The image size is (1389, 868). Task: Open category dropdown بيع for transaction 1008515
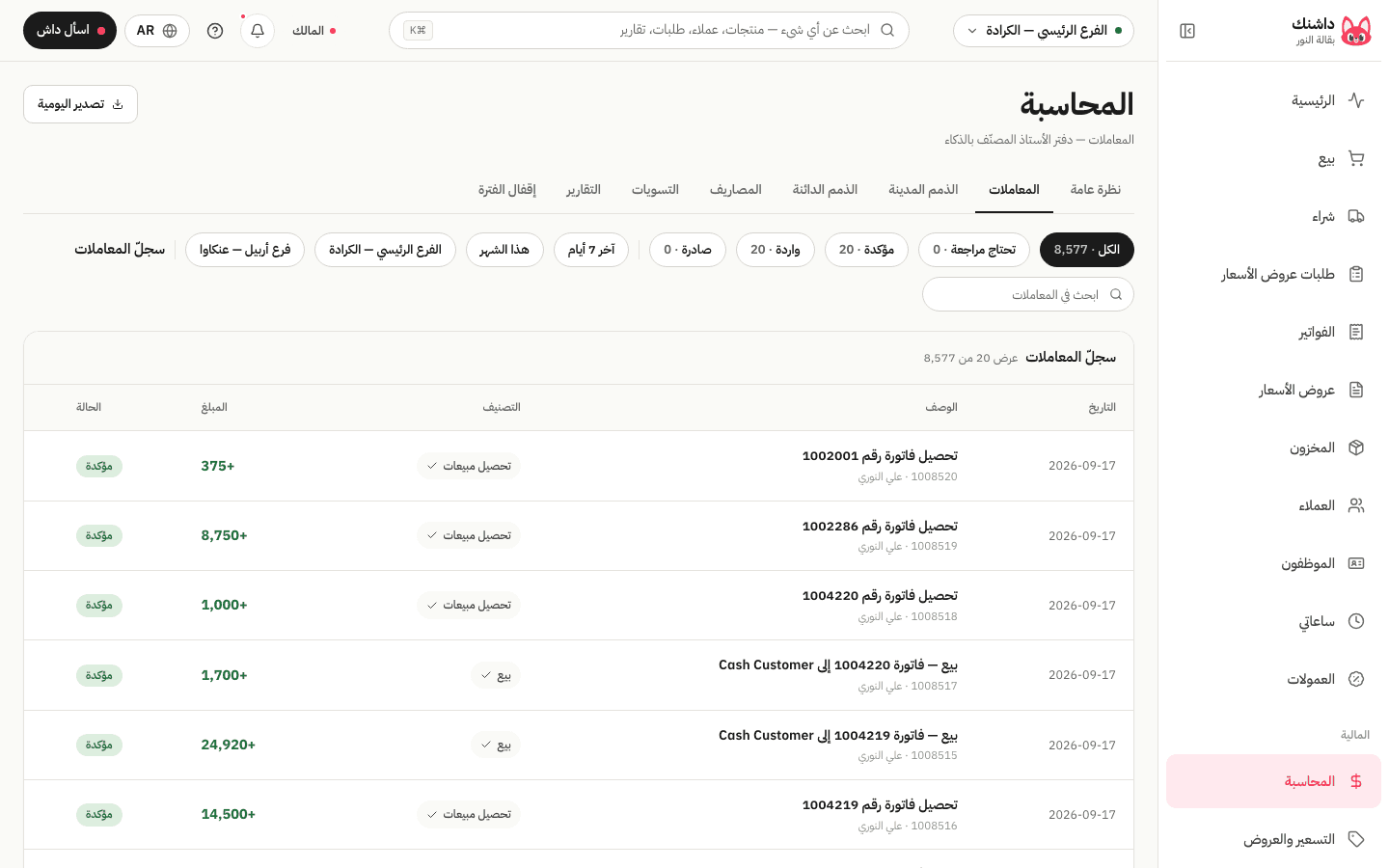point(496,745)
